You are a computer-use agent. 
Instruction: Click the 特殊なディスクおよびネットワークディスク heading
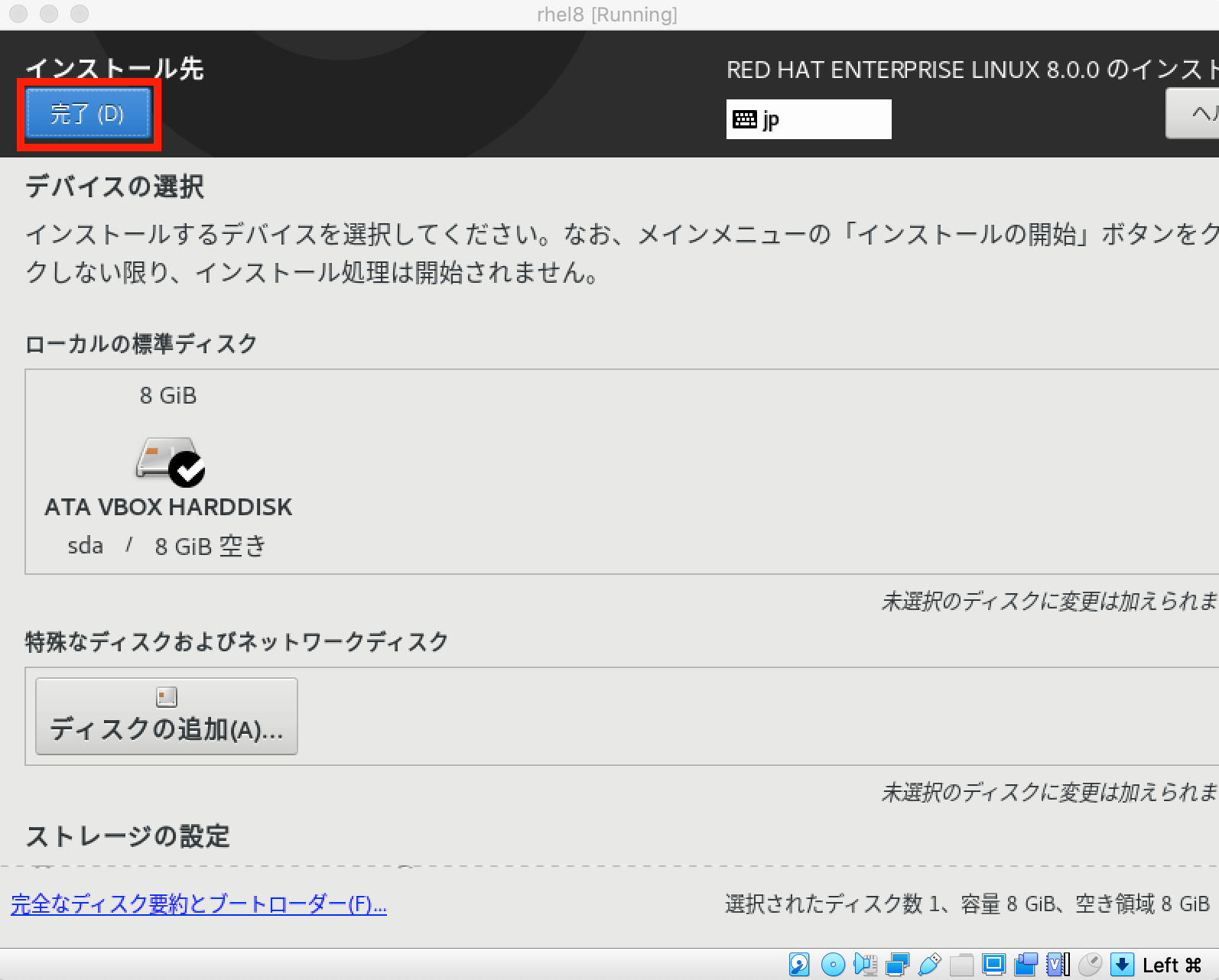tap(236, 641)
